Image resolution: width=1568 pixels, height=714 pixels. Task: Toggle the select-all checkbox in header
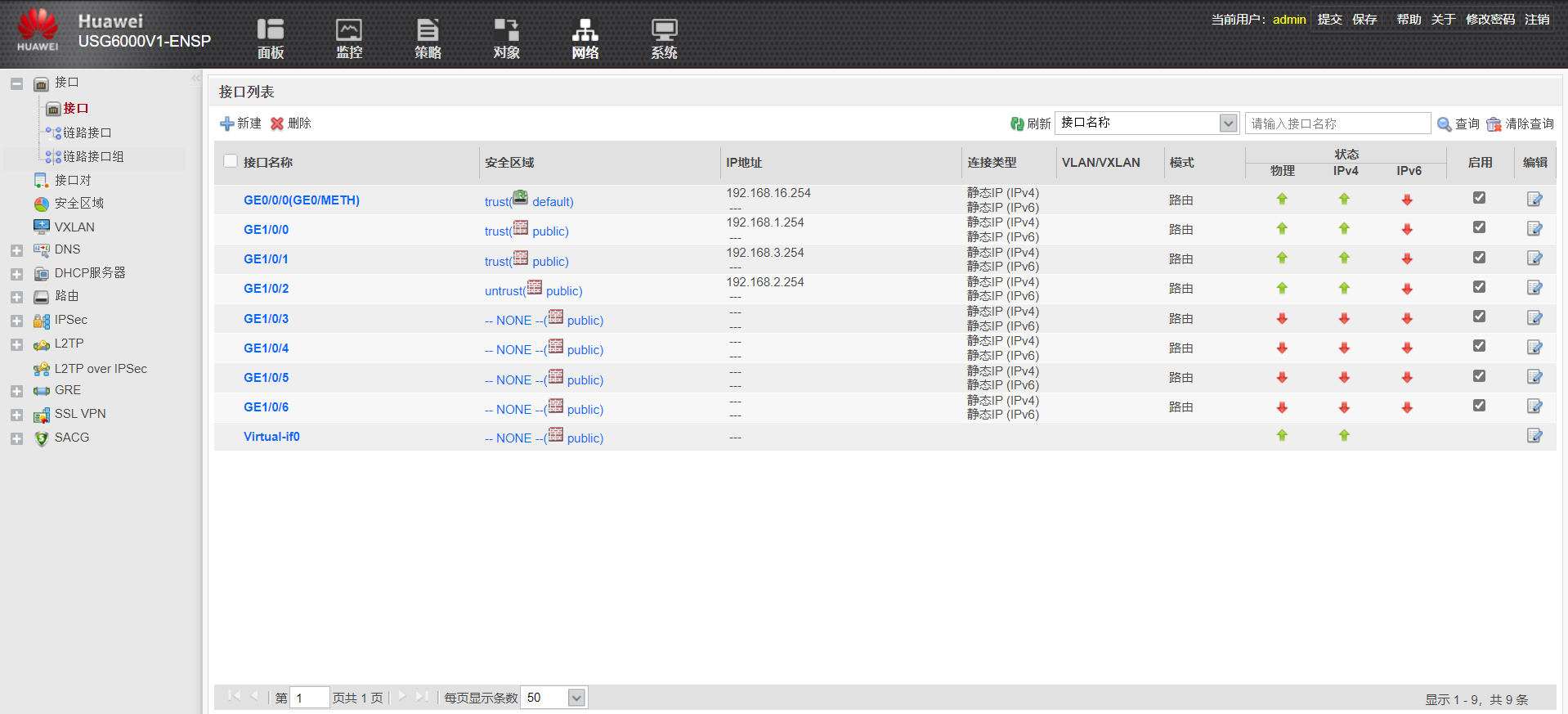point(231,161)
